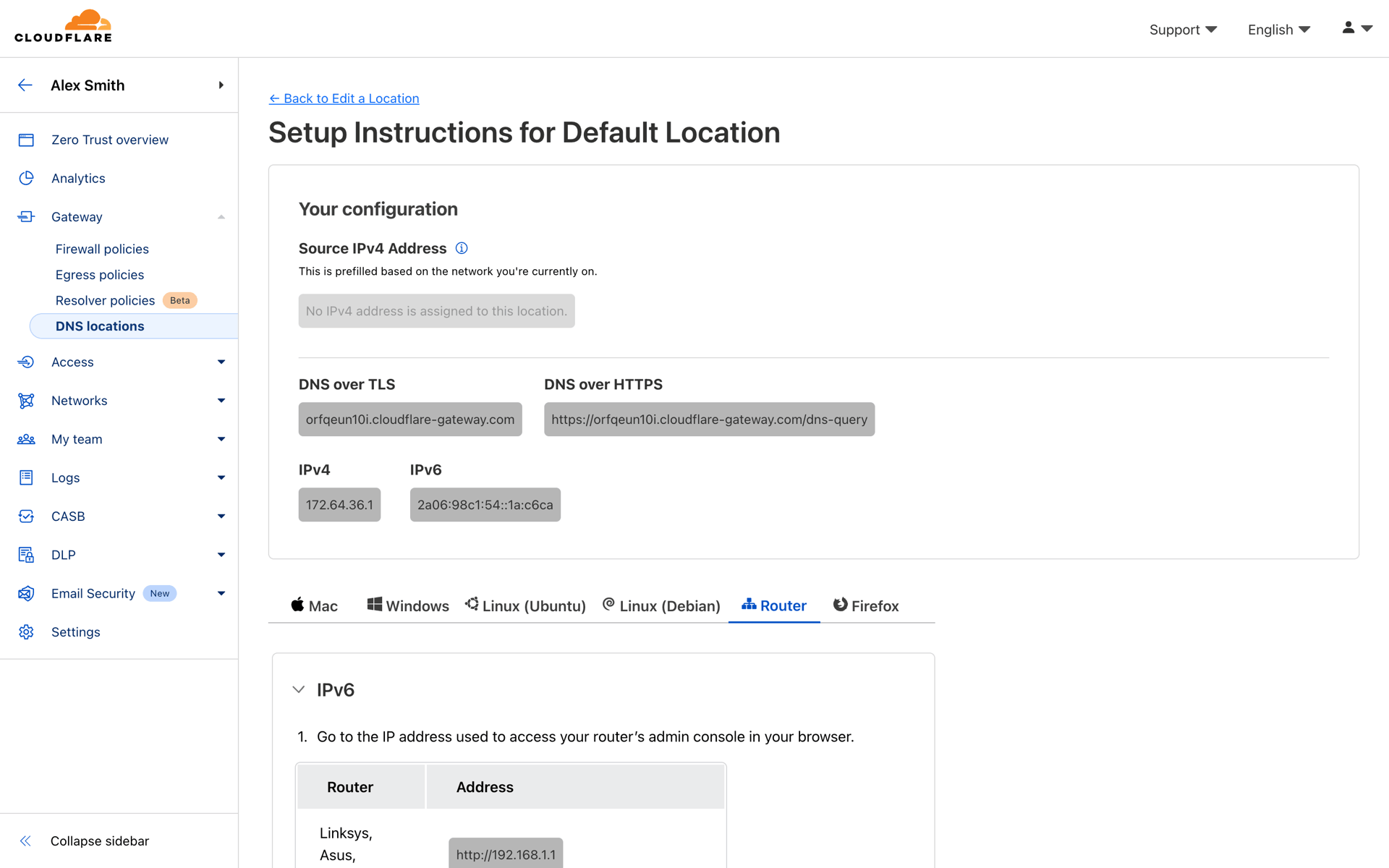Switch to the Mac tab
This screenshot has width=1389, height=868.
[x=314, y=605]
